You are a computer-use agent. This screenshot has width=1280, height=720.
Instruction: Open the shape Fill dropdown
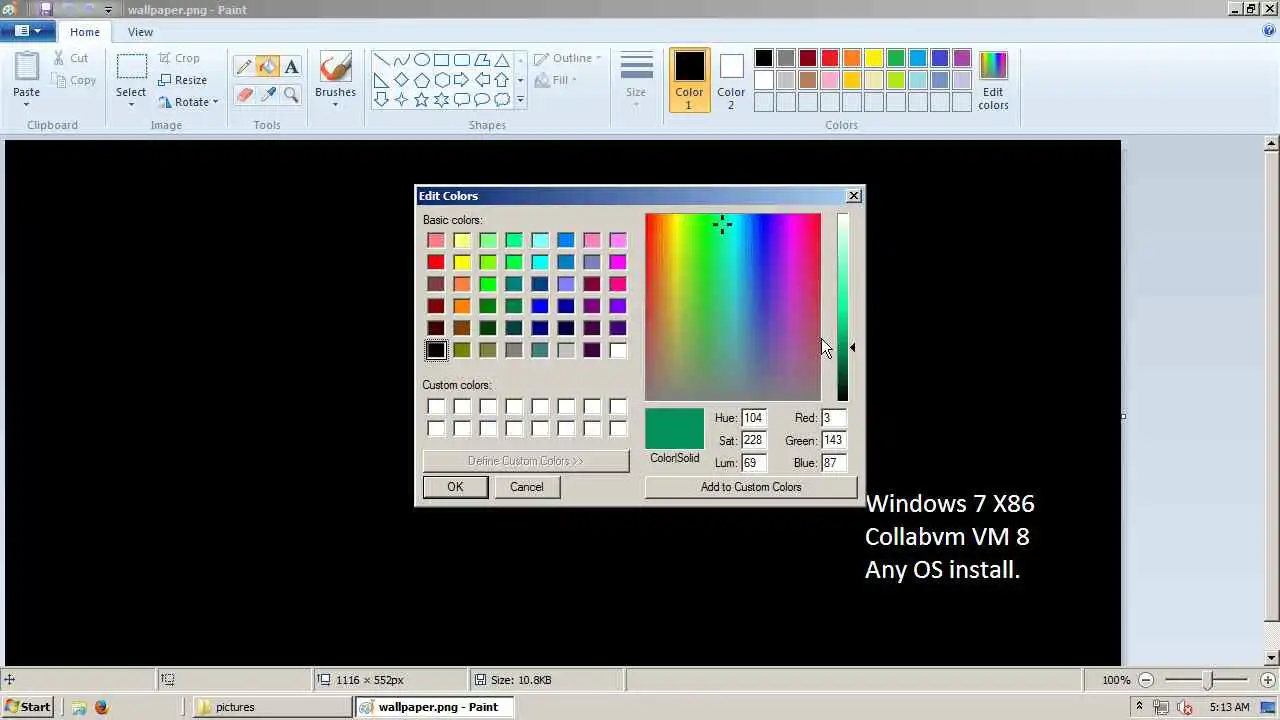(x=556, y=80)
